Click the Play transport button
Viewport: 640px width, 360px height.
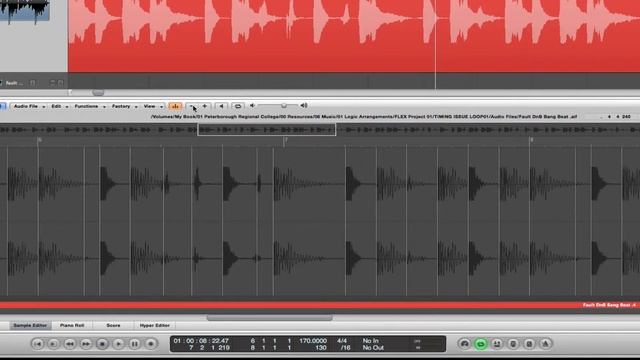point(118,344)
